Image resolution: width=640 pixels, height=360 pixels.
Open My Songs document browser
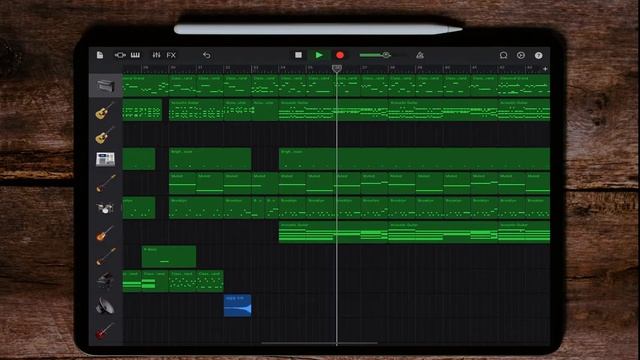point(100,55)
